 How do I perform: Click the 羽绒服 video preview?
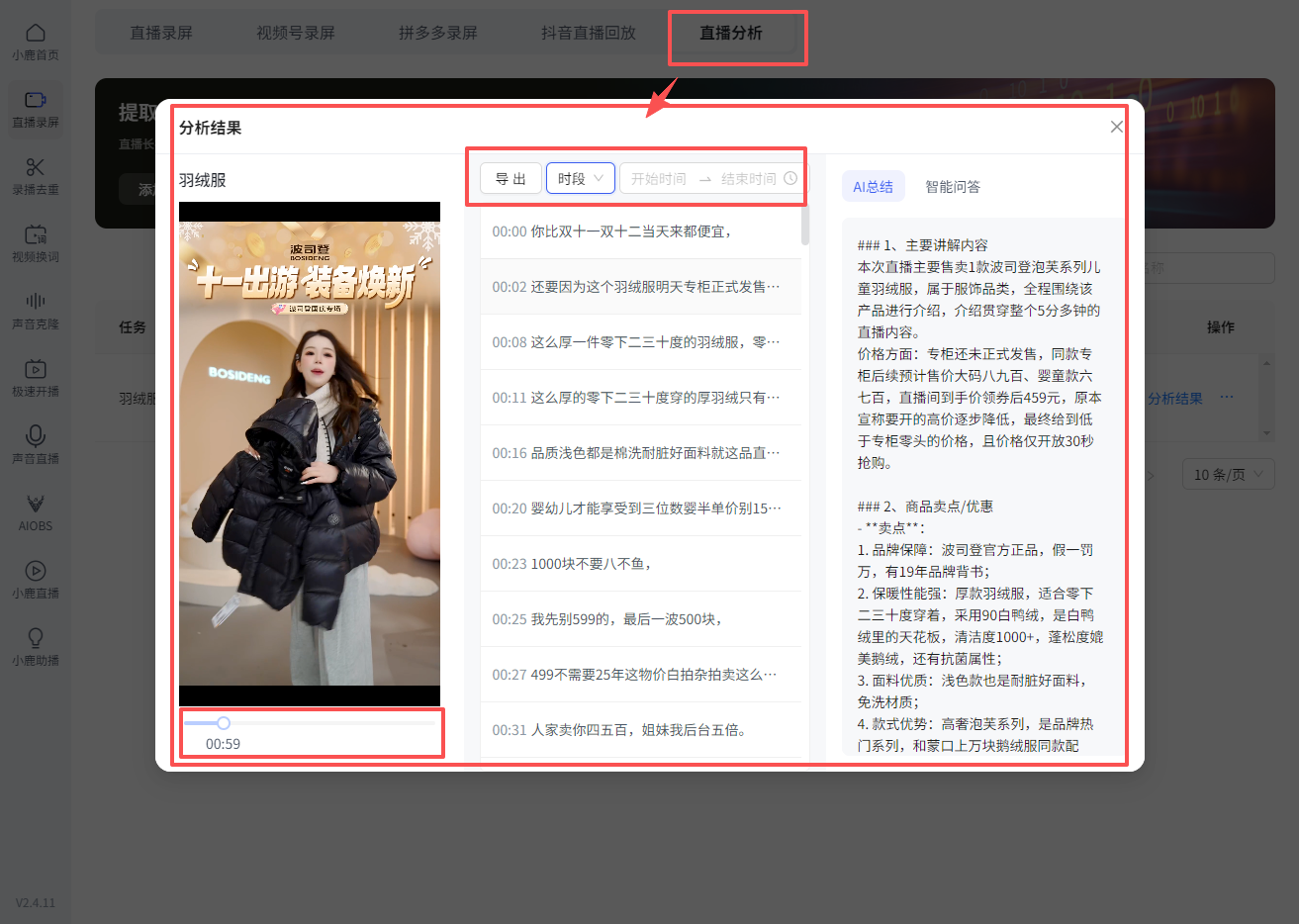click(310, 454)
